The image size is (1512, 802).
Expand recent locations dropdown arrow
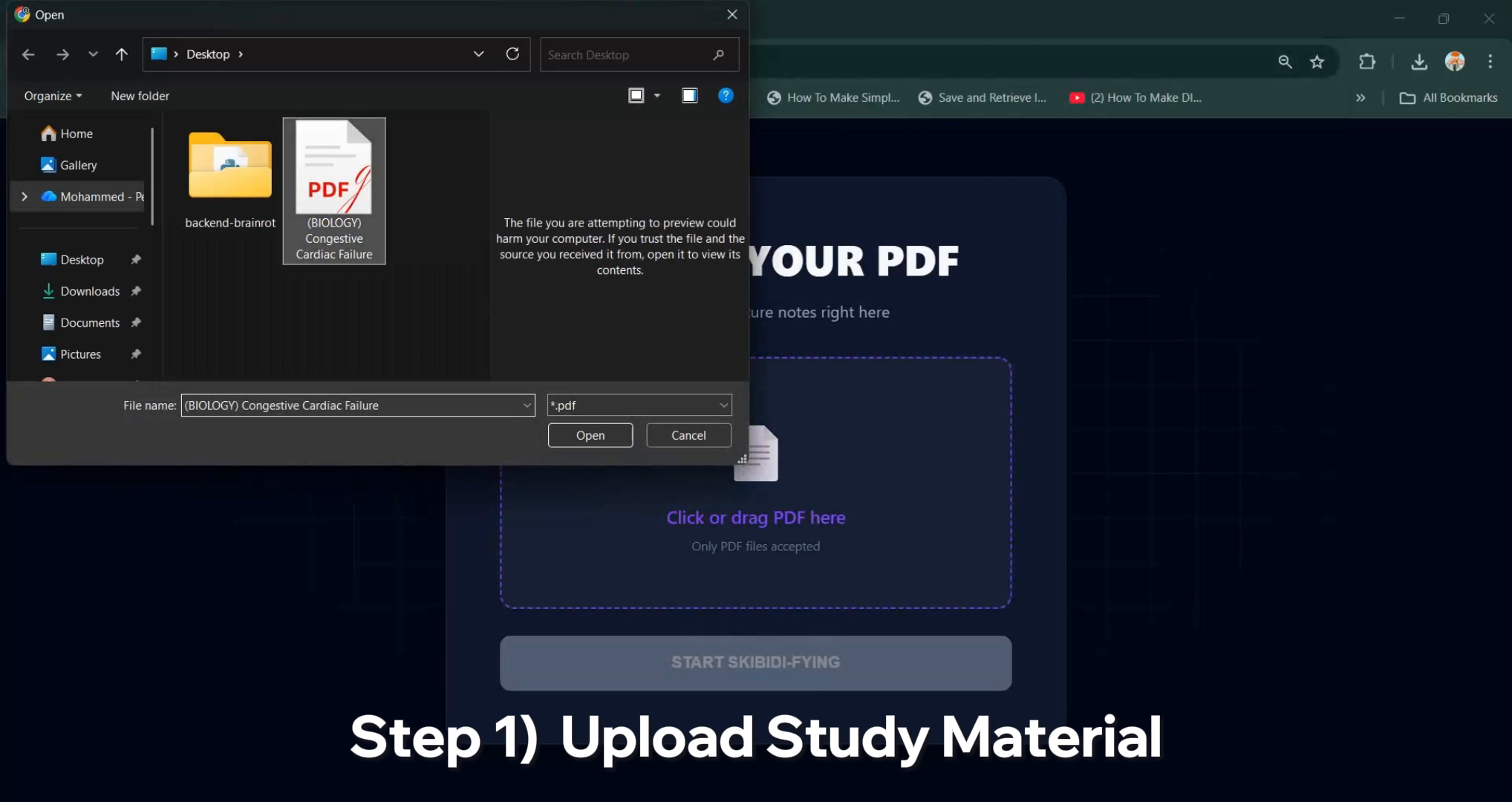(93, 54)
